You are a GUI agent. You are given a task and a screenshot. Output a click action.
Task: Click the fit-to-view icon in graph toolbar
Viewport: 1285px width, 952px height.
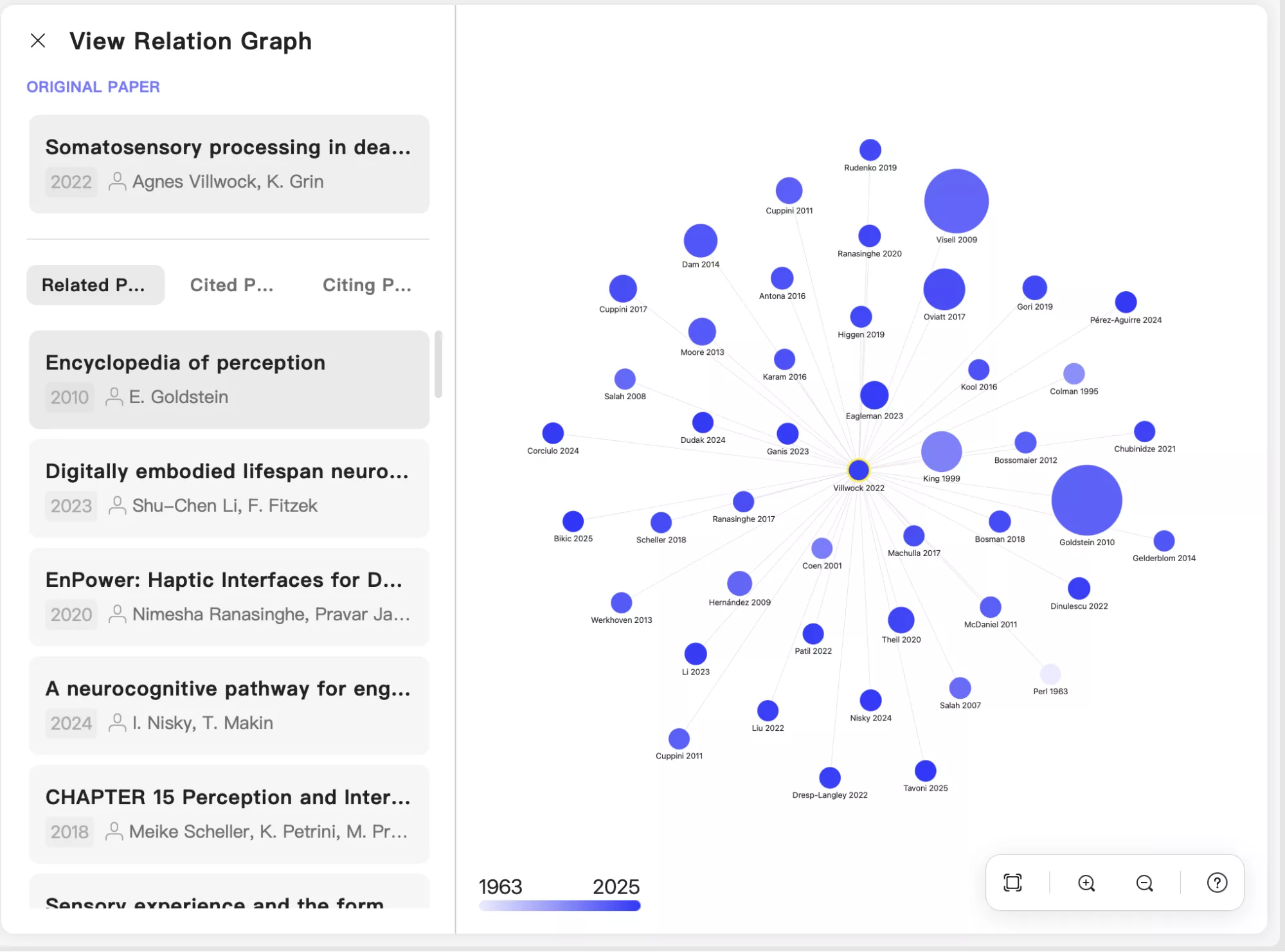(x=1013, y=883)
